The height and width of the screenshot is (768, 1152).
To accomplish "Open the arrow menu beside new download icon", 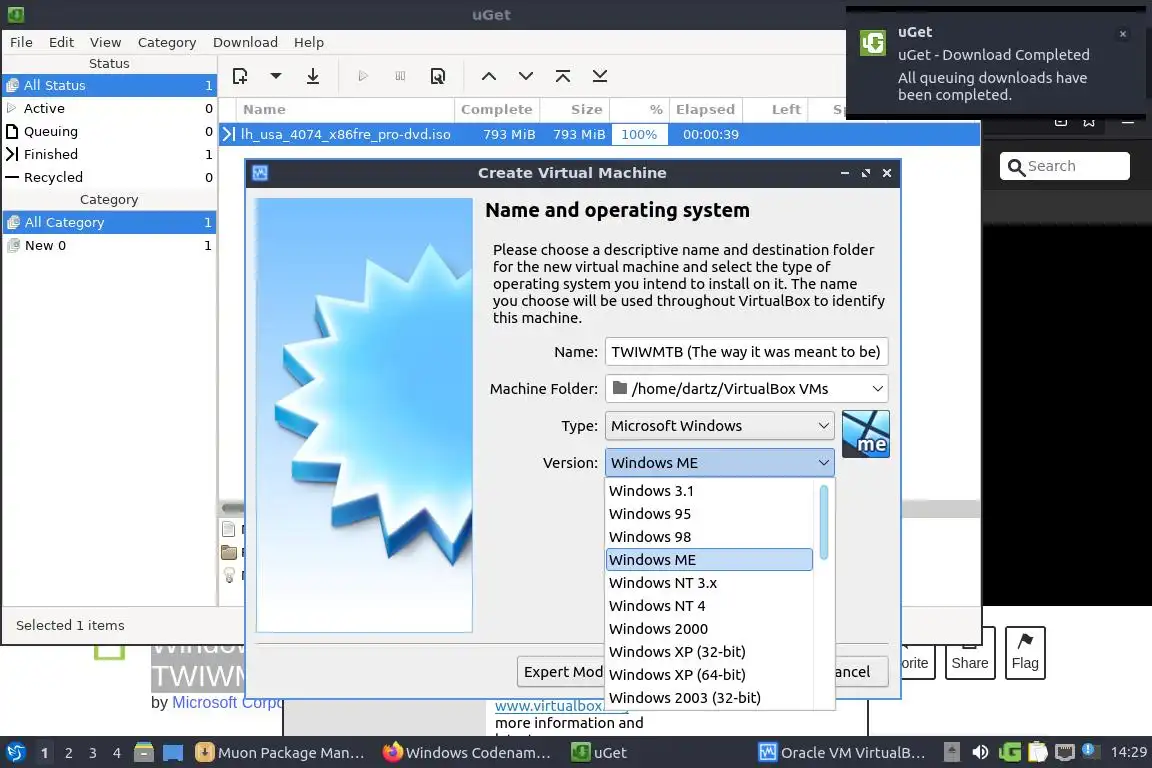I will 276,76.
